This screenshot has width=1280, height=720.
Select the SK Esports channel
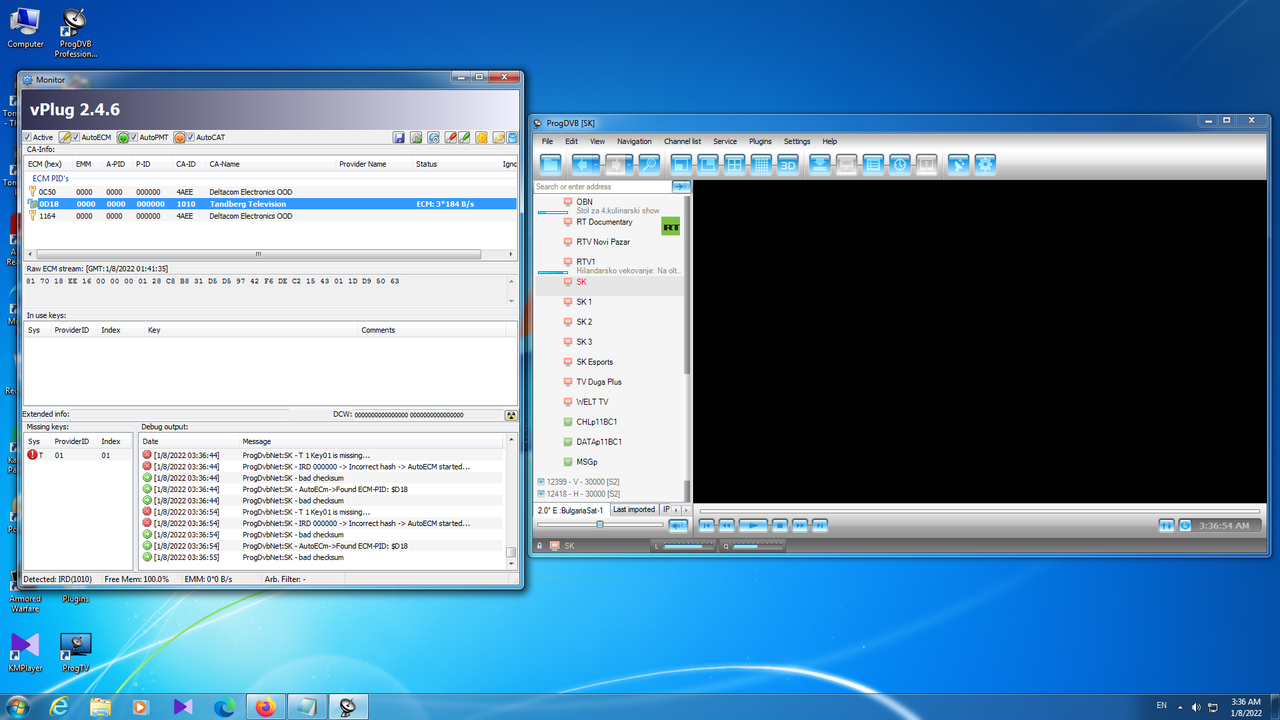click(x=594, y=362)
